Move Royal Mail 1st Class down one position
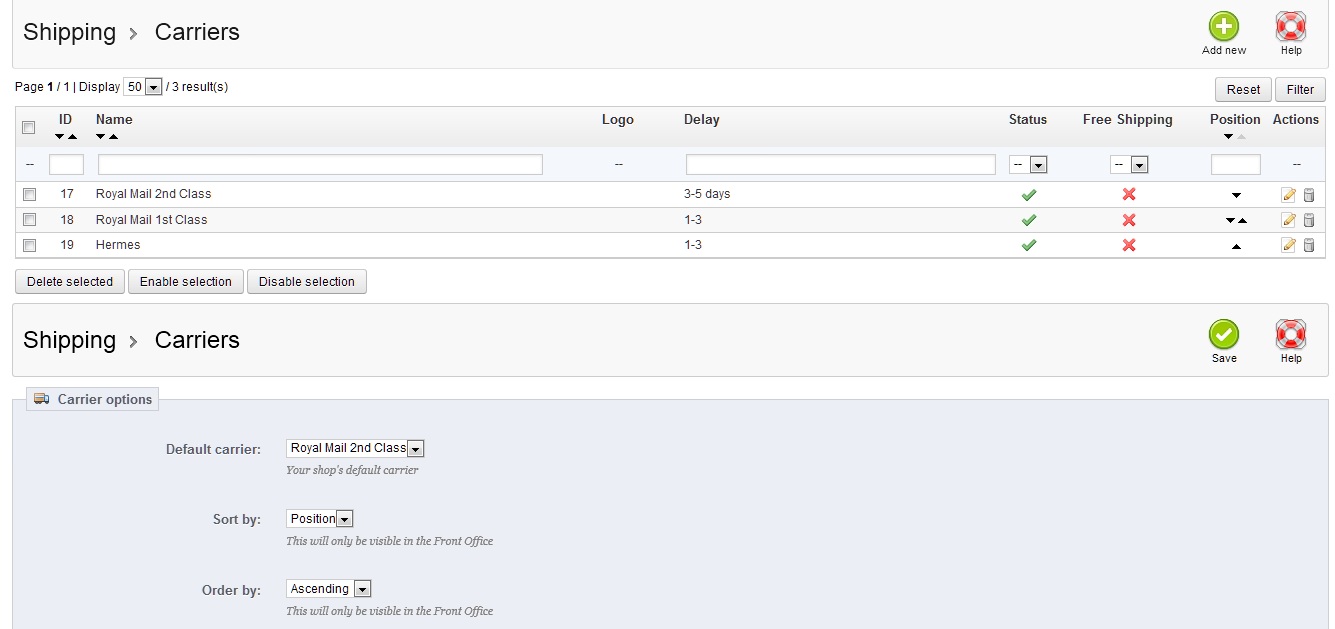1335x629 pixels. [1231, 220]
